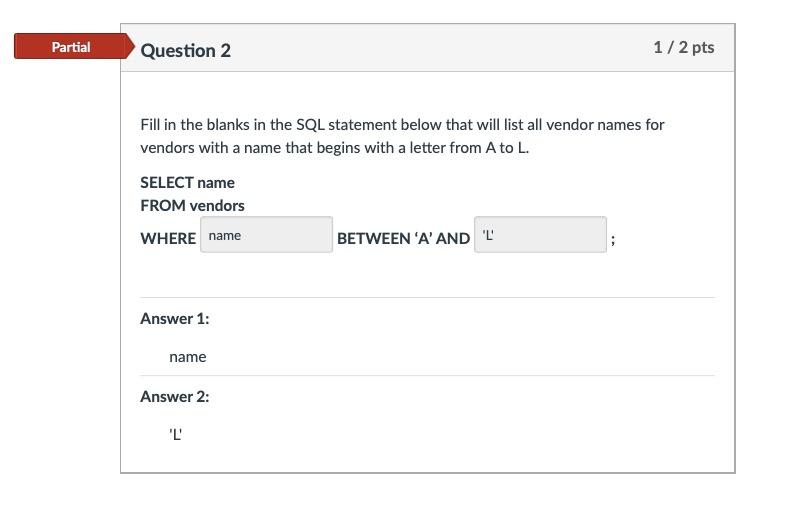Click the WHERE keyword
The width and height of the screenshot is (790, 505).
point(168,238)
